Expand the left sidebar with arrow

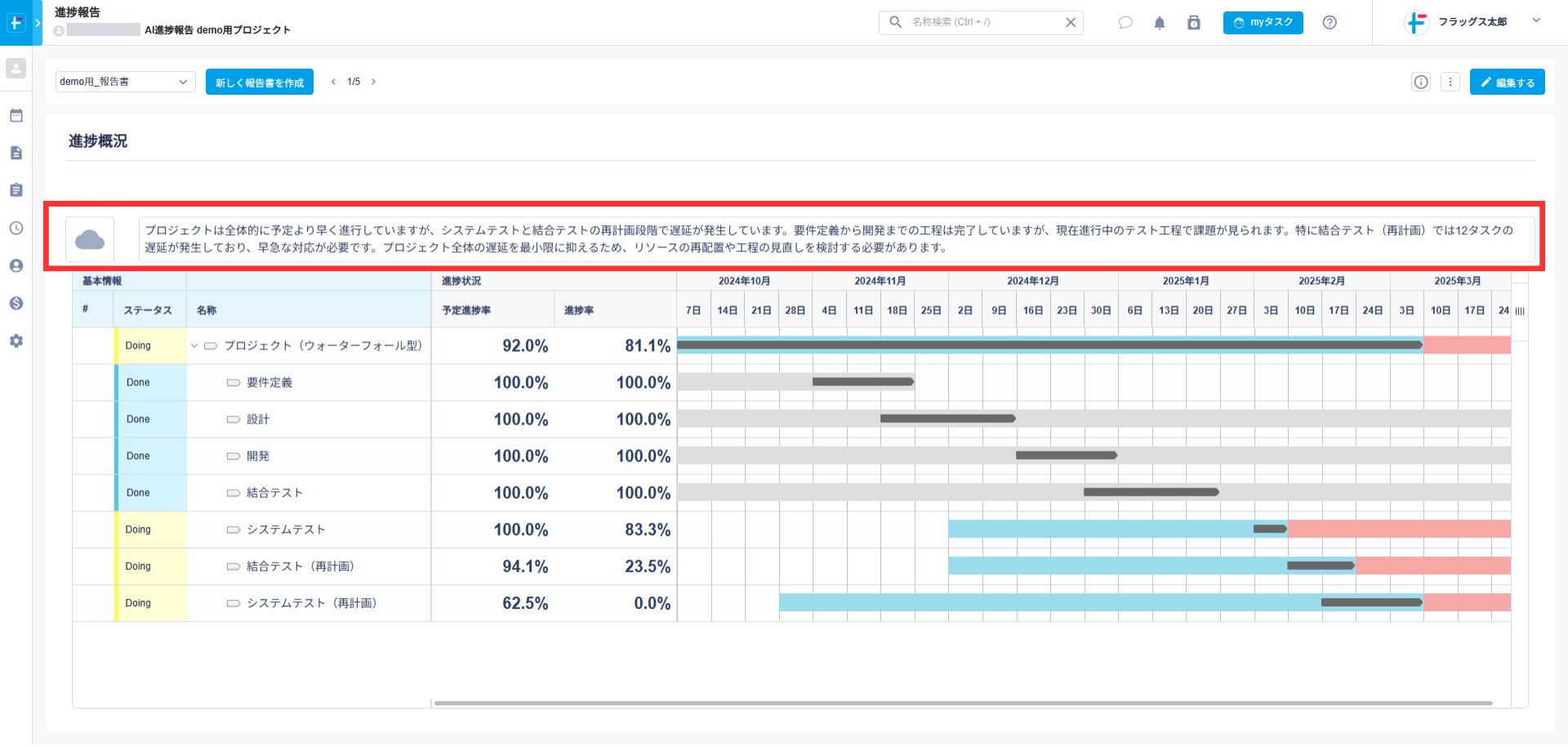(x=38, y=23)
